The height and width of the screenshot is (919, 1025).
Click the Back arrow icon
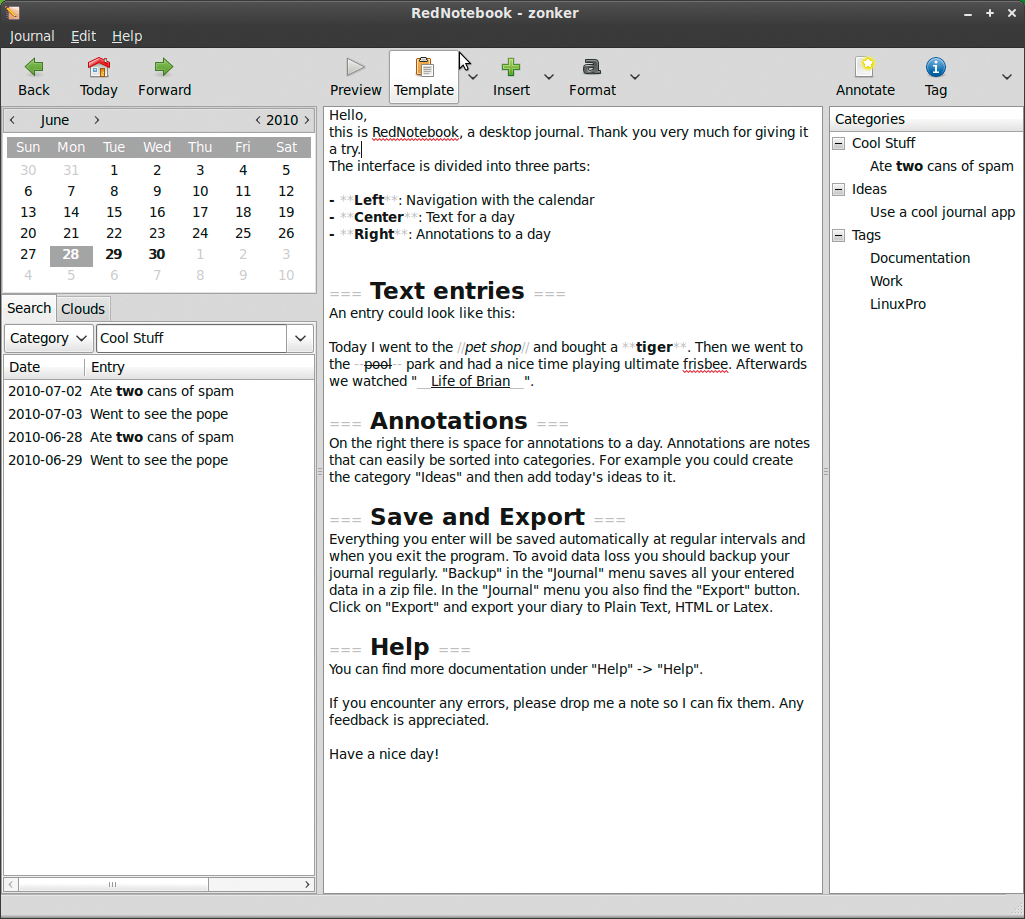pyautogui.click(x=34, y=67)
